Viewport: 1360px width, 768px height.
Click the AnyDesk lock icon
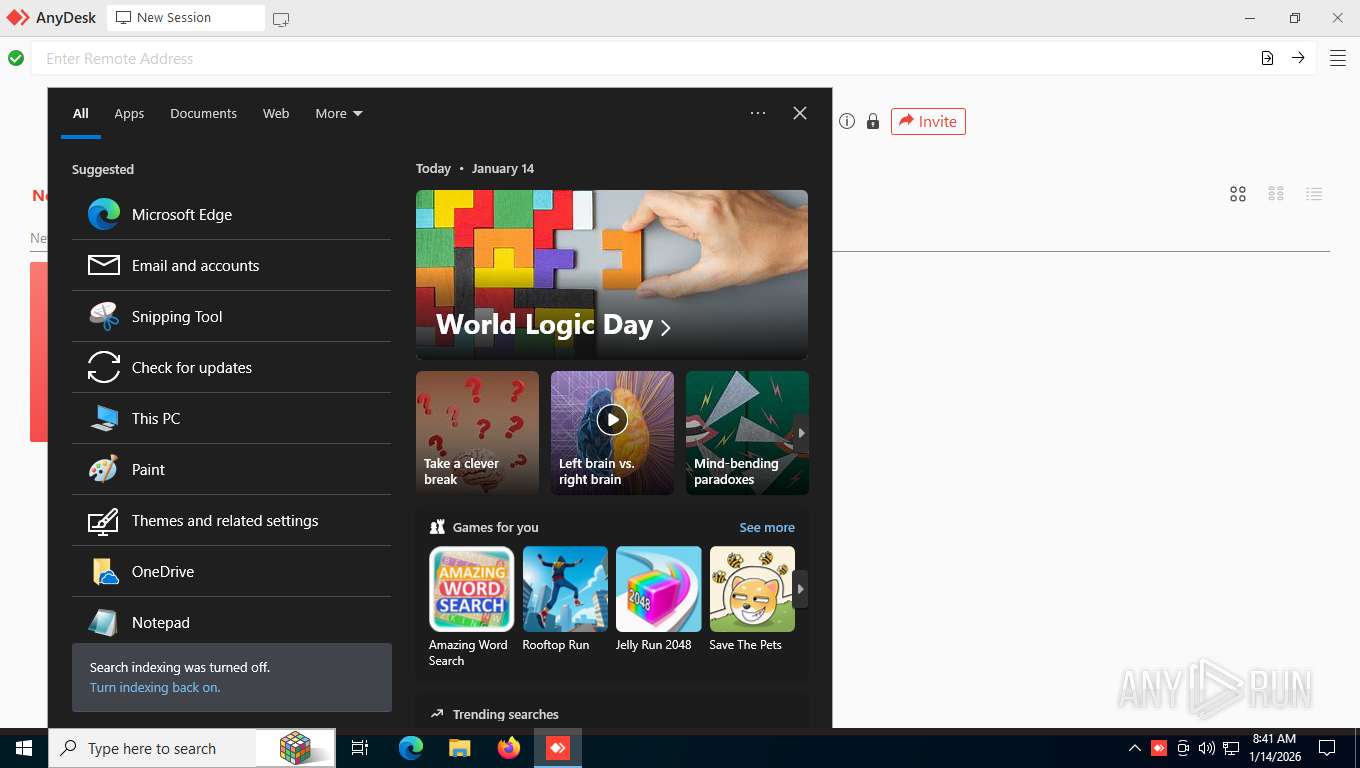pyautogui.click(x=873, y=122)
